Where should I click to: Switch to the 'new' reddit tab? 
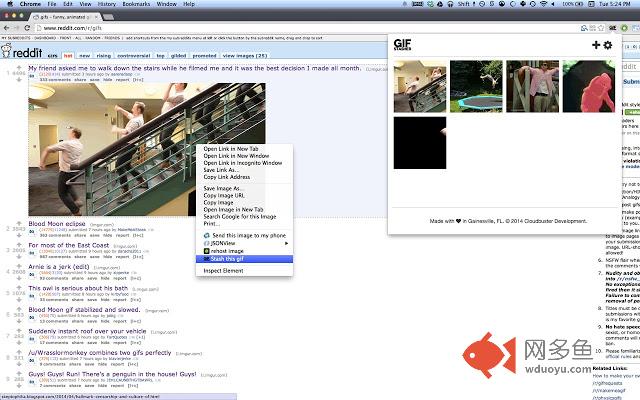[x=84, y=56]
